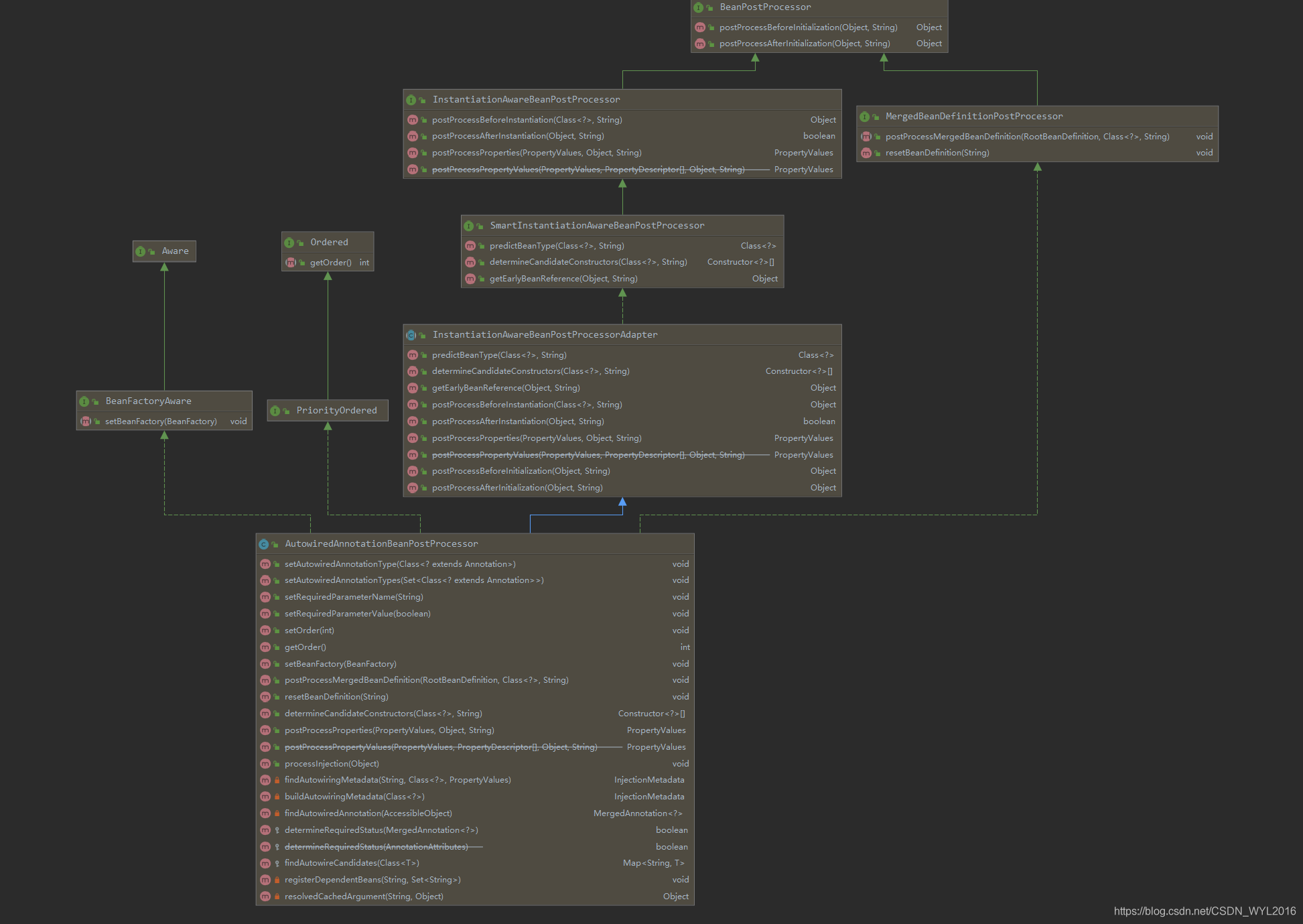Screen dimensions: 1303x924
Task: Click method icon beside postProcessAfterInstantiation in InstantiationAwareBeanPostProcessor
Action: pyautogui.click(x=413, y=136)
